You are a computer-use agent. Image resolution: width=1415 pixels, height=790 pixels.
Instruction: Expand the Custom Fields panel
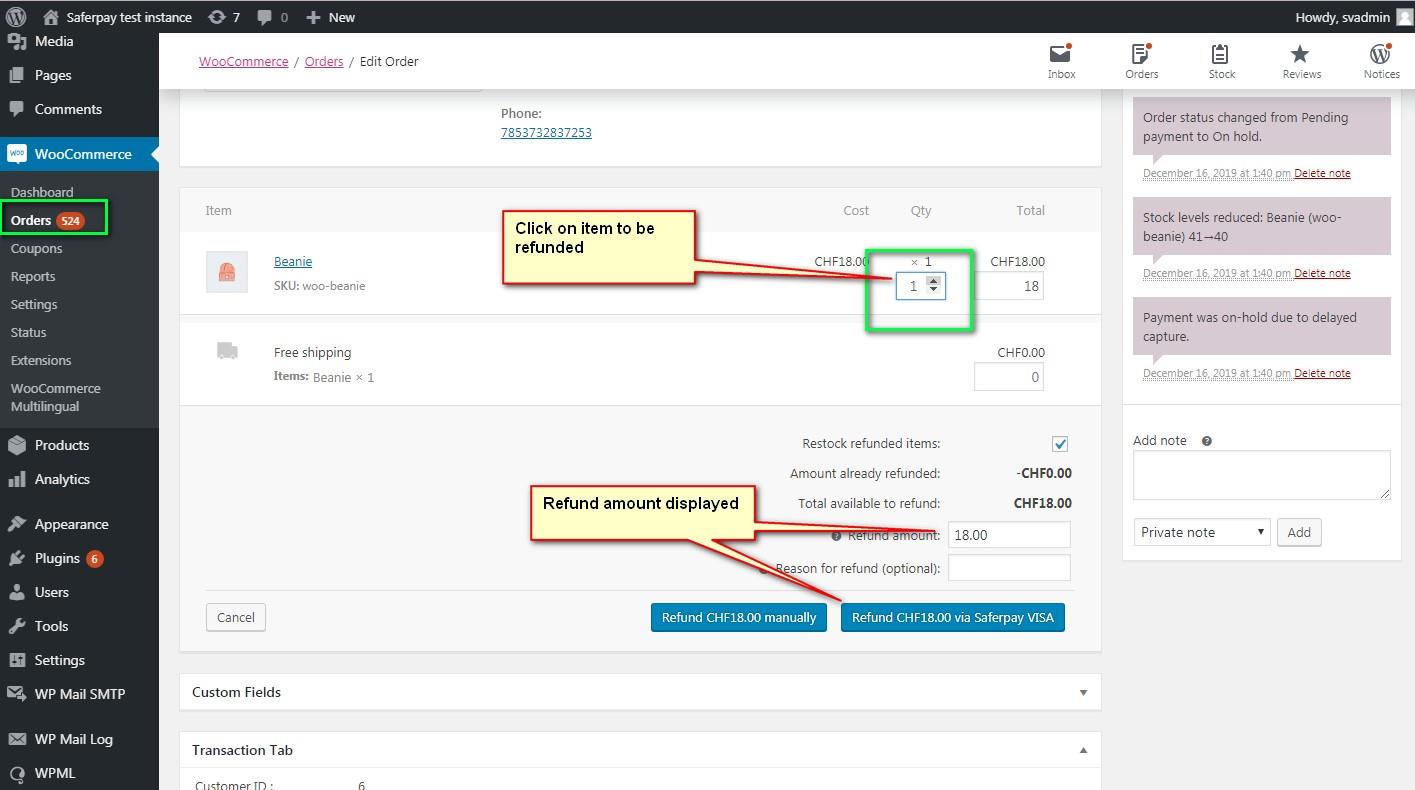1083,692
